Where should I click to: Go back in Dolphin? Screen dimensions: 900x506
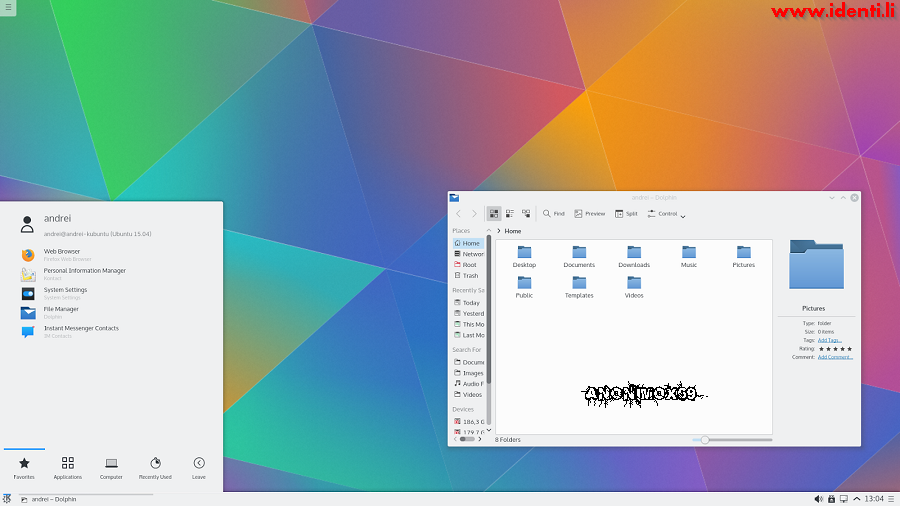(x=459, y=213)
